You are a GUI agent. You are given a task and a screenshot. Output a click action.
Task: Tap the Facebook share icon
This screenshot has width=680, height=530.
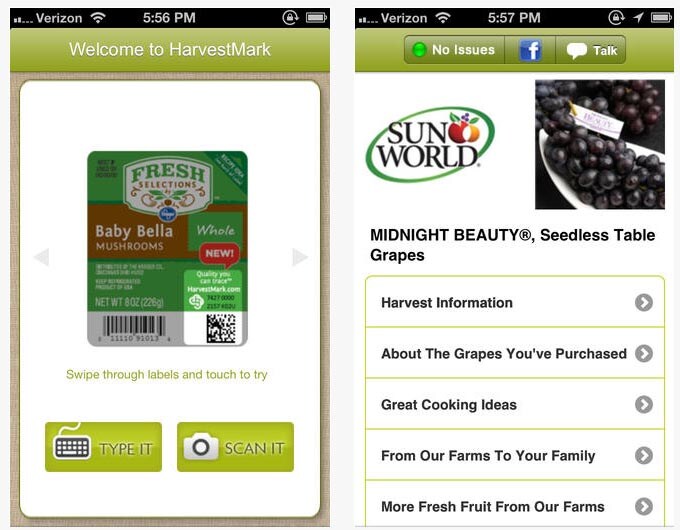530,50
